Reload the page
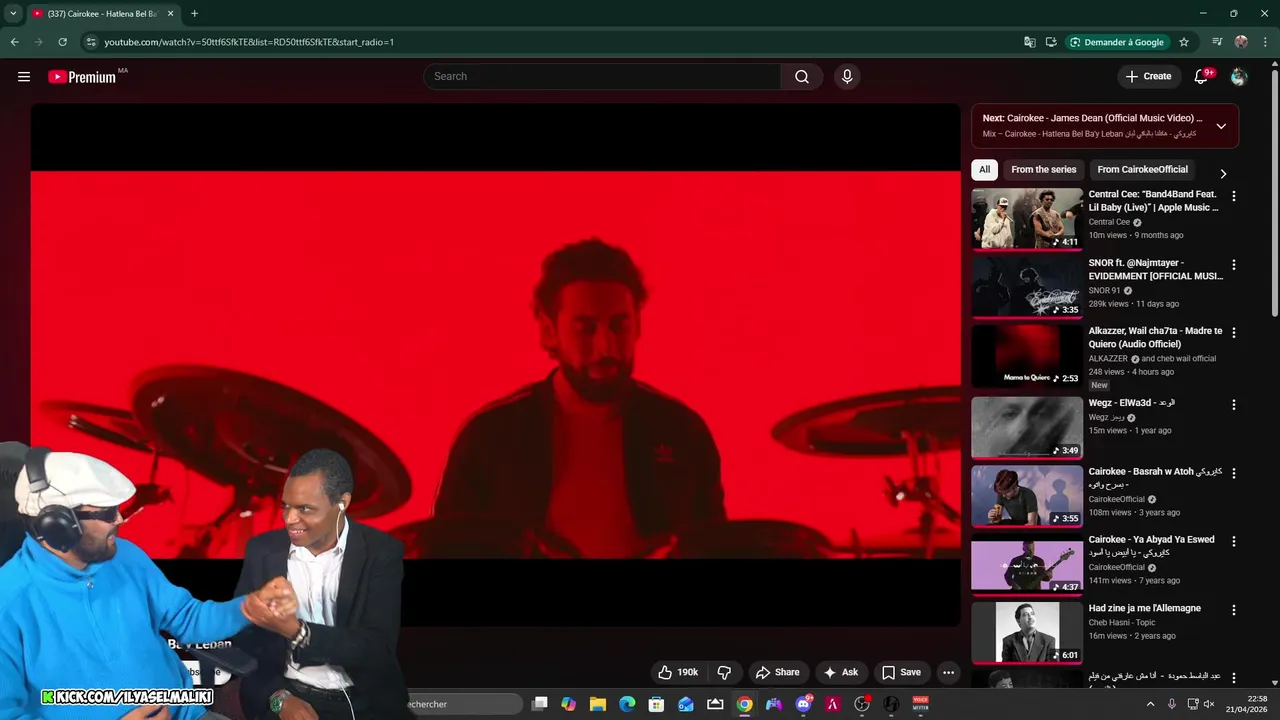The width and height of the screenshot is (1280, 720). (x=62, y=42)
